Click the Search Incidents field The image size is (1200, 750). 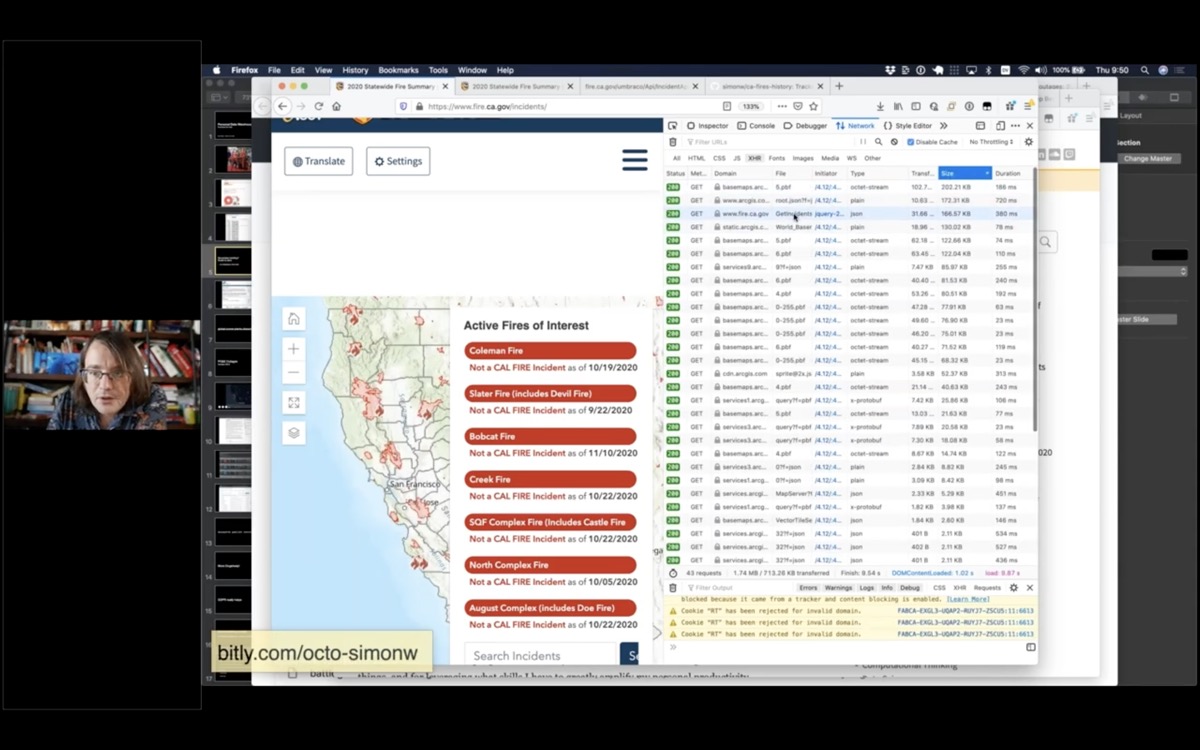point(540,656)
